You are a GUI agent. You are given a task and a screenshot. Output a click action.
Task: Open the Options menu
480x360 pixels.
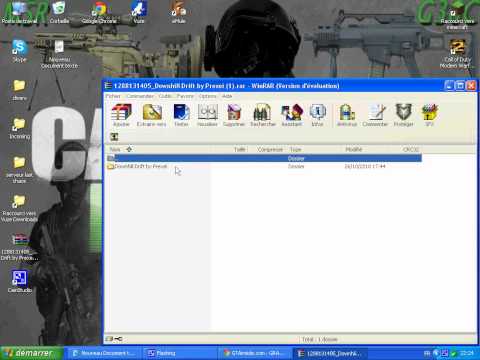click(x=208, y=96)
